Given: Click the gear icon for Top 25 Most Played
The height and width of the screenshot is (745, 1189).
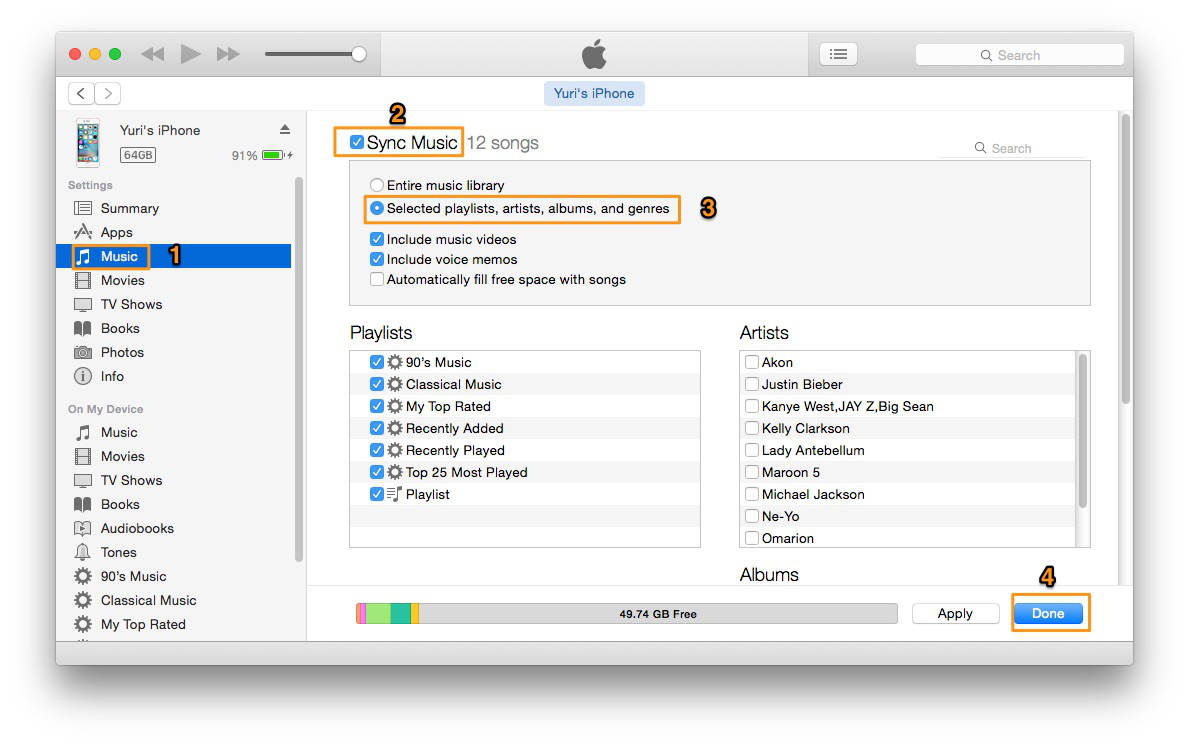Looking at the screenshot, I should pos(394,472).
